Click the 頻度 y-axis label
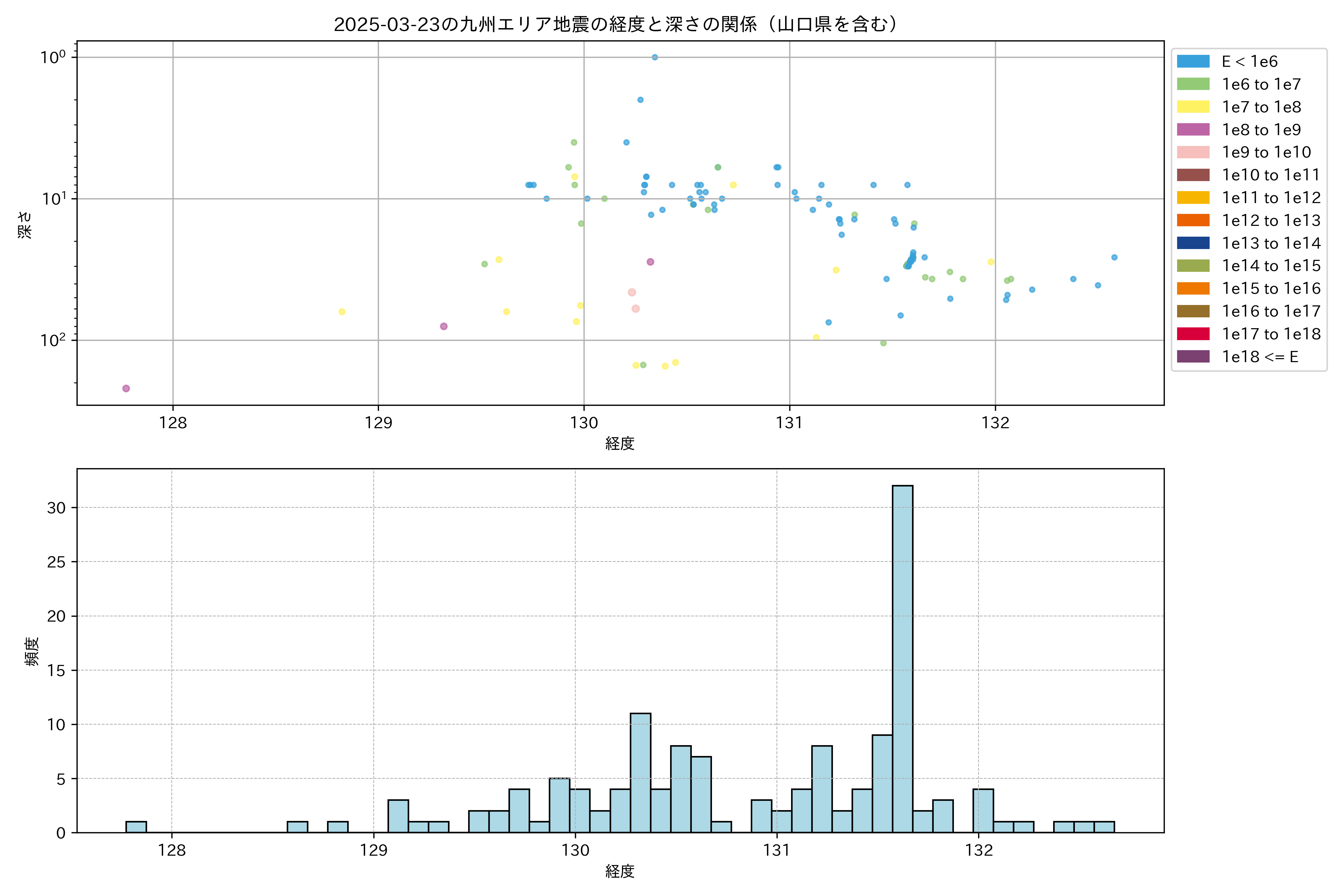The image size is (1344, 896). point(32,651)
